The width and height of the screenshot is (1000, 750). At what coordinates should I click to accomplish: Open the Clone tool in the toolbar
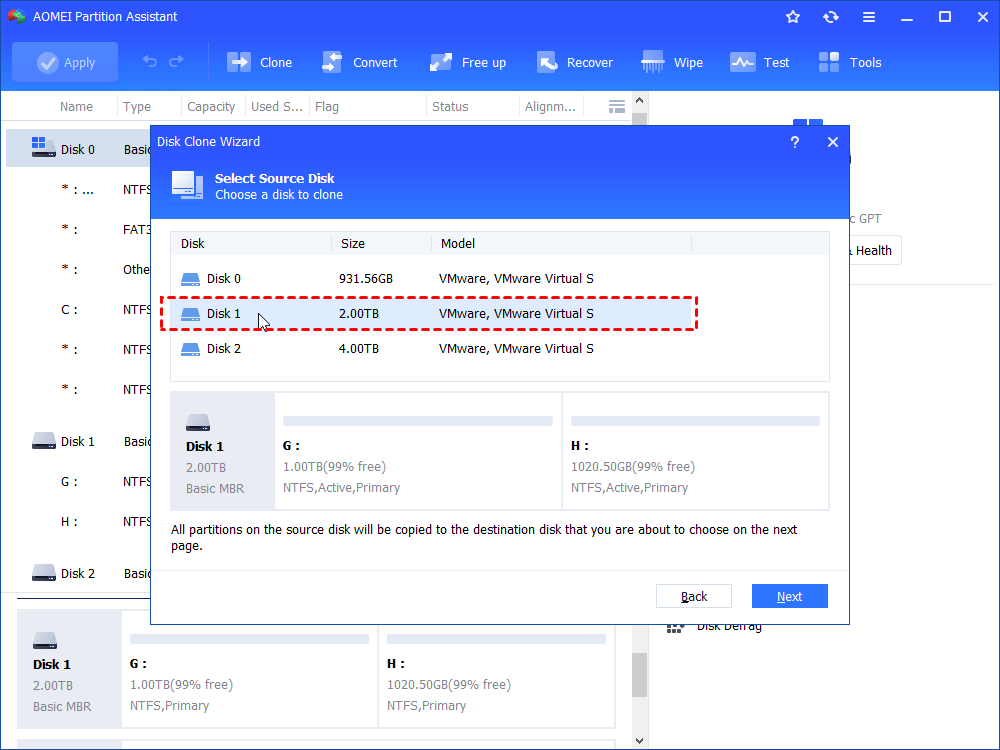(x=260, y=62)
